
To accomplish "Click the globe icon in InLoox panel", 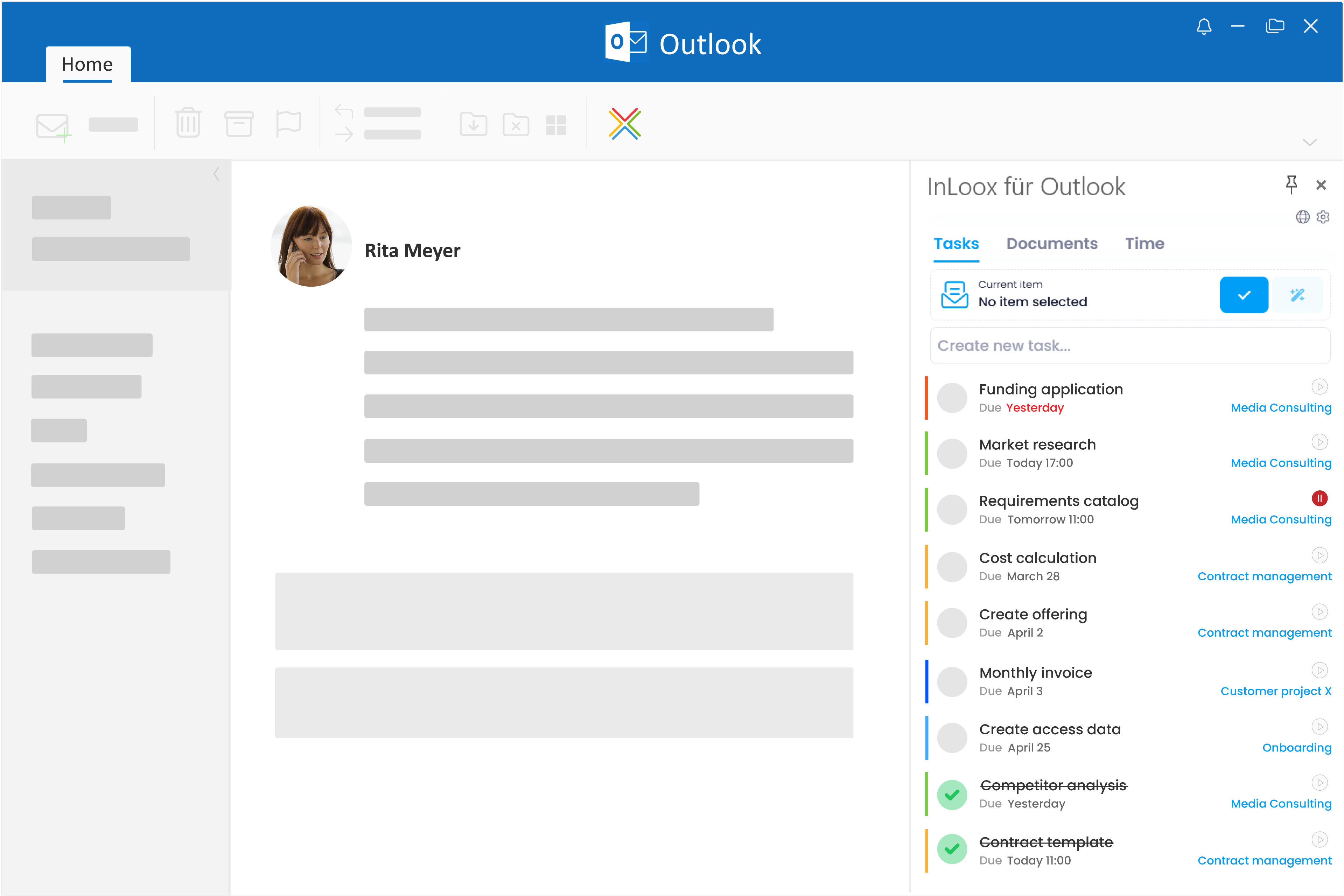I will pos(1302,217).
